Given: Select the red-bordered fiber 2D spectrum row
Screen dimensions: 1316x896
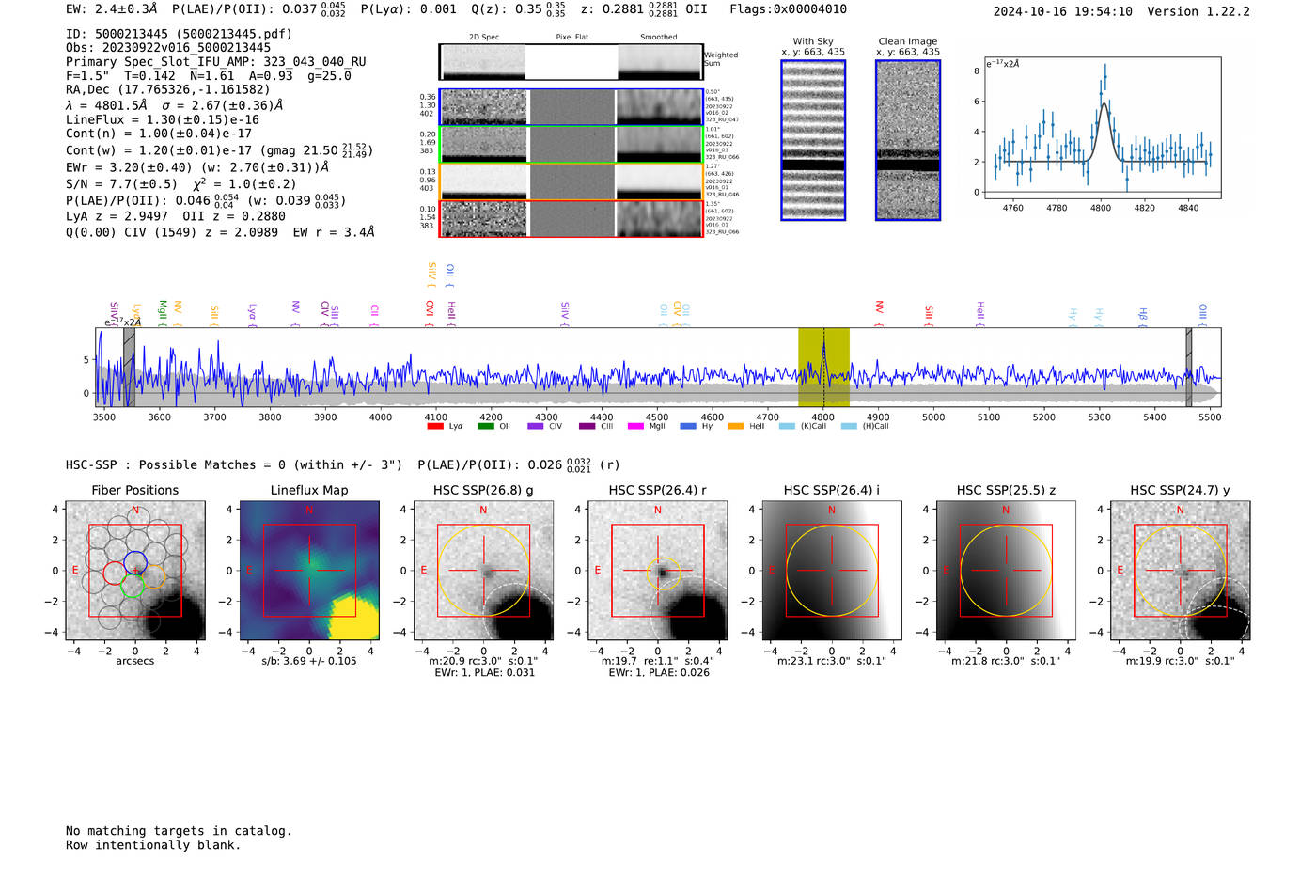Looking at the screenshot, I should click(571, 219).
